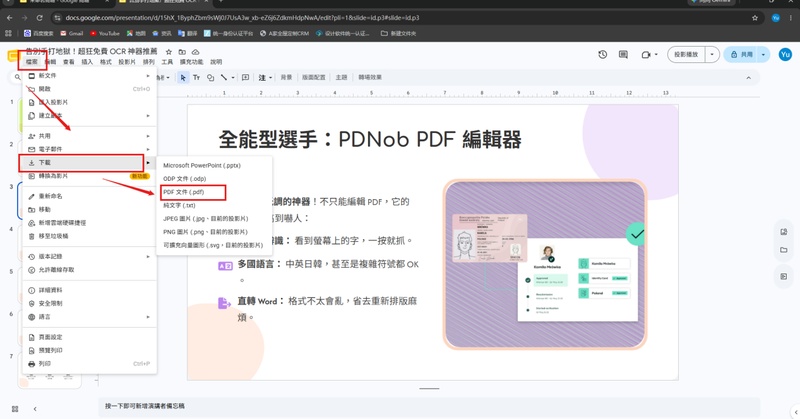Open the line tool dropdown arrow
800x419 pixels.
233,78
